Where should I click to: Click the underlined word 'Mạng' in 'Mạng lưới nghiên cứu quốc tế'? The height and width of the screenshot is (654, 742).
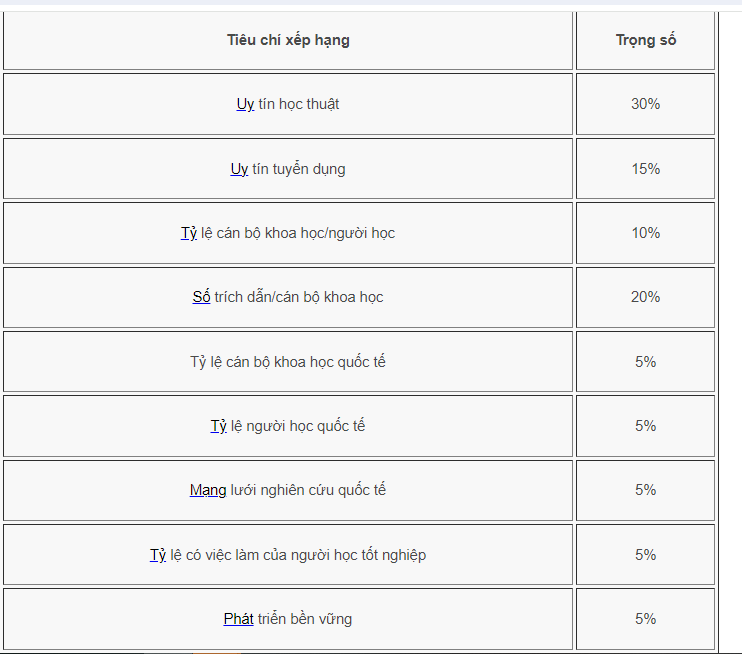(208, 490)
